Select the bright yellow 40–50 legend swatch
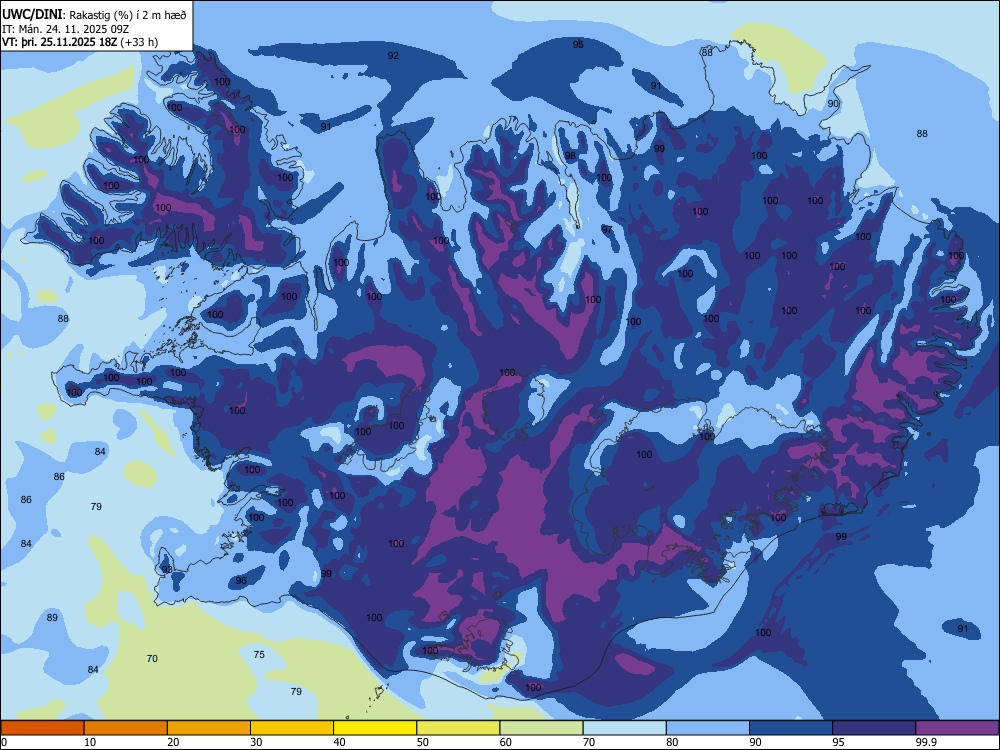This screenshot has height=750, width=1000. point(375,728)
